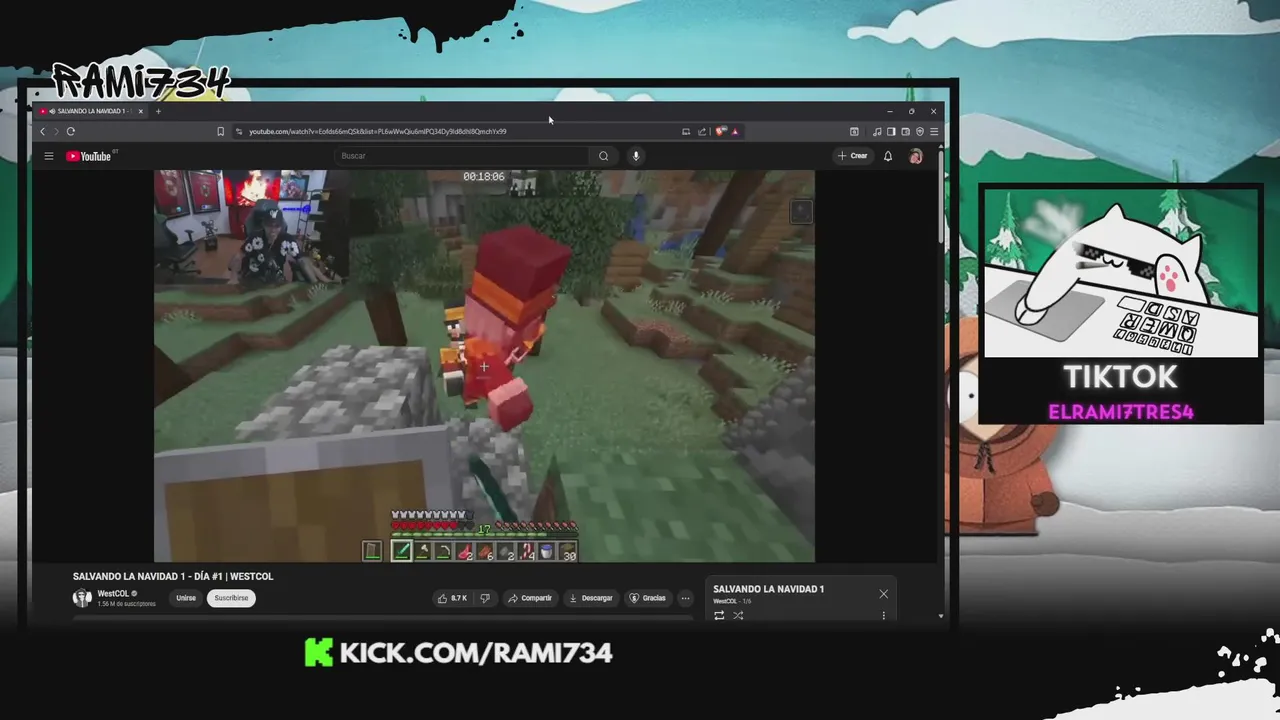Close the SALVANDO LA NAVIDAD browser tab
Image resolution: width=1280 pixels, height=720 pixels.
[141, 111]
